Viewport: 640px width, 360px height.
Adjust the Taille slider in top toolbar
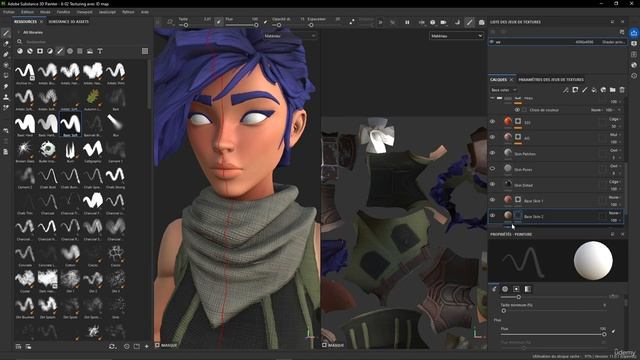pyautogui.click(x=195, y=25)
